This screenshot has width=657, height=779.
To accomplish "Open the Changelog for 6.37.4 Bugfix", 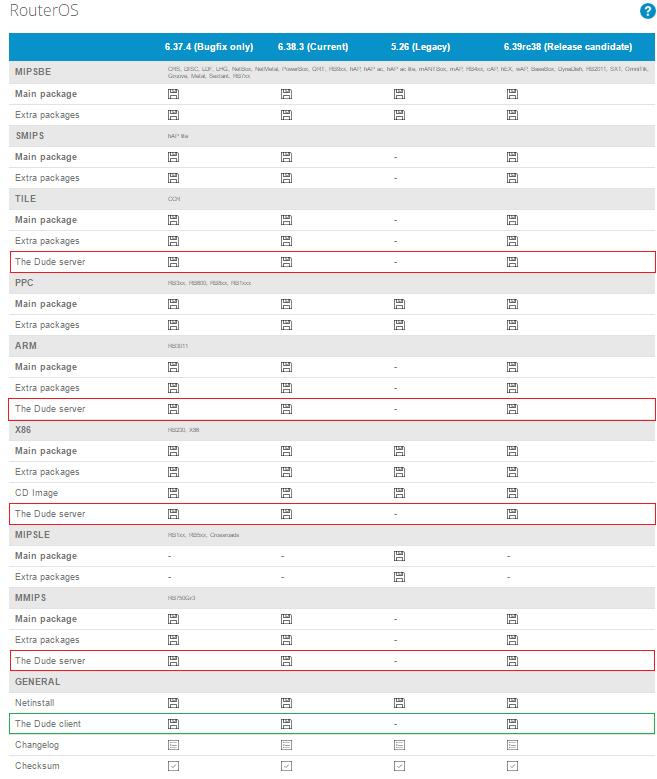I will pos(173,745).
